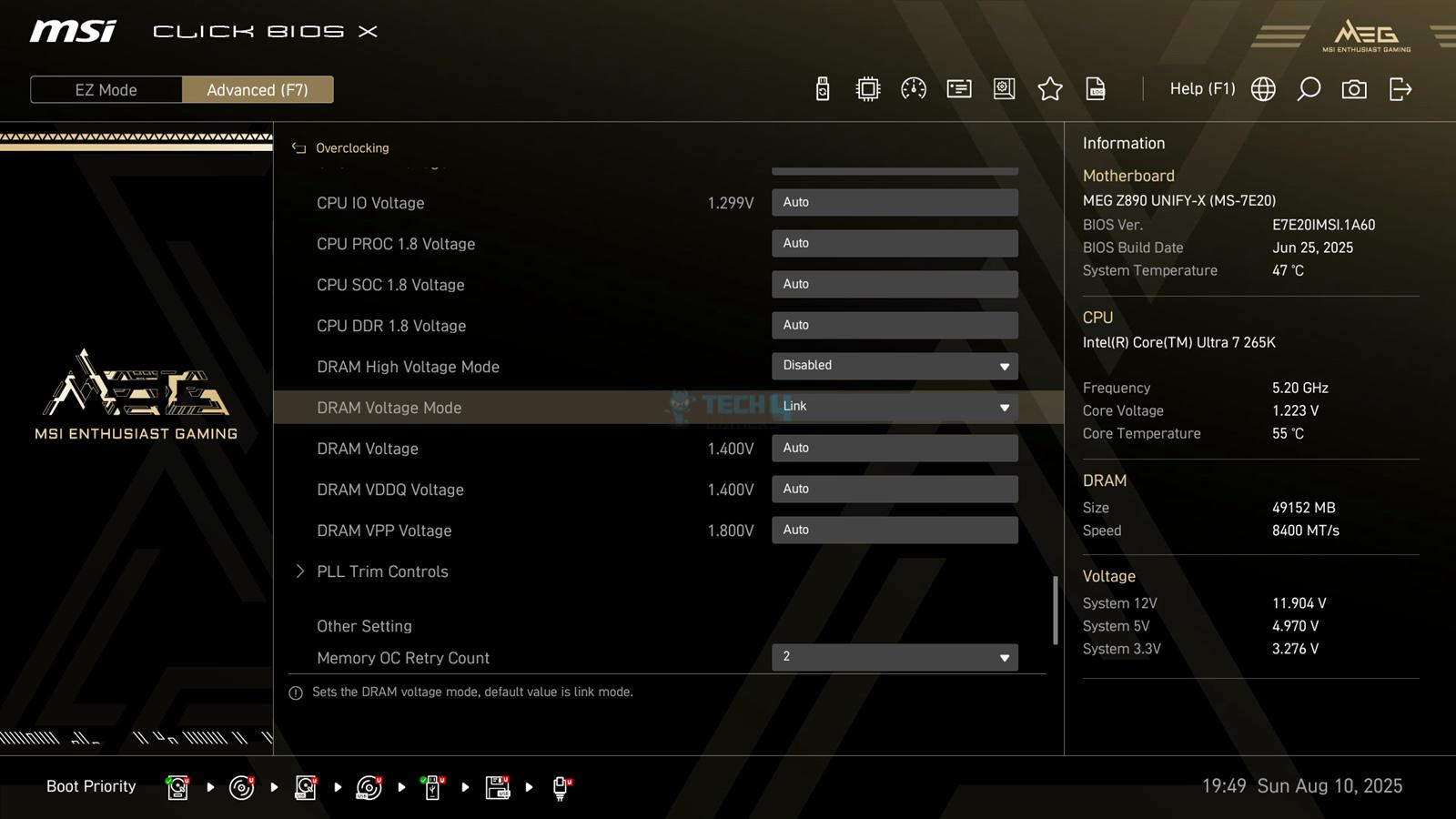Click the hardware monitor gear-board icon
The height and width of the screenshot is (819, 1456).
tap(1005, 89)
